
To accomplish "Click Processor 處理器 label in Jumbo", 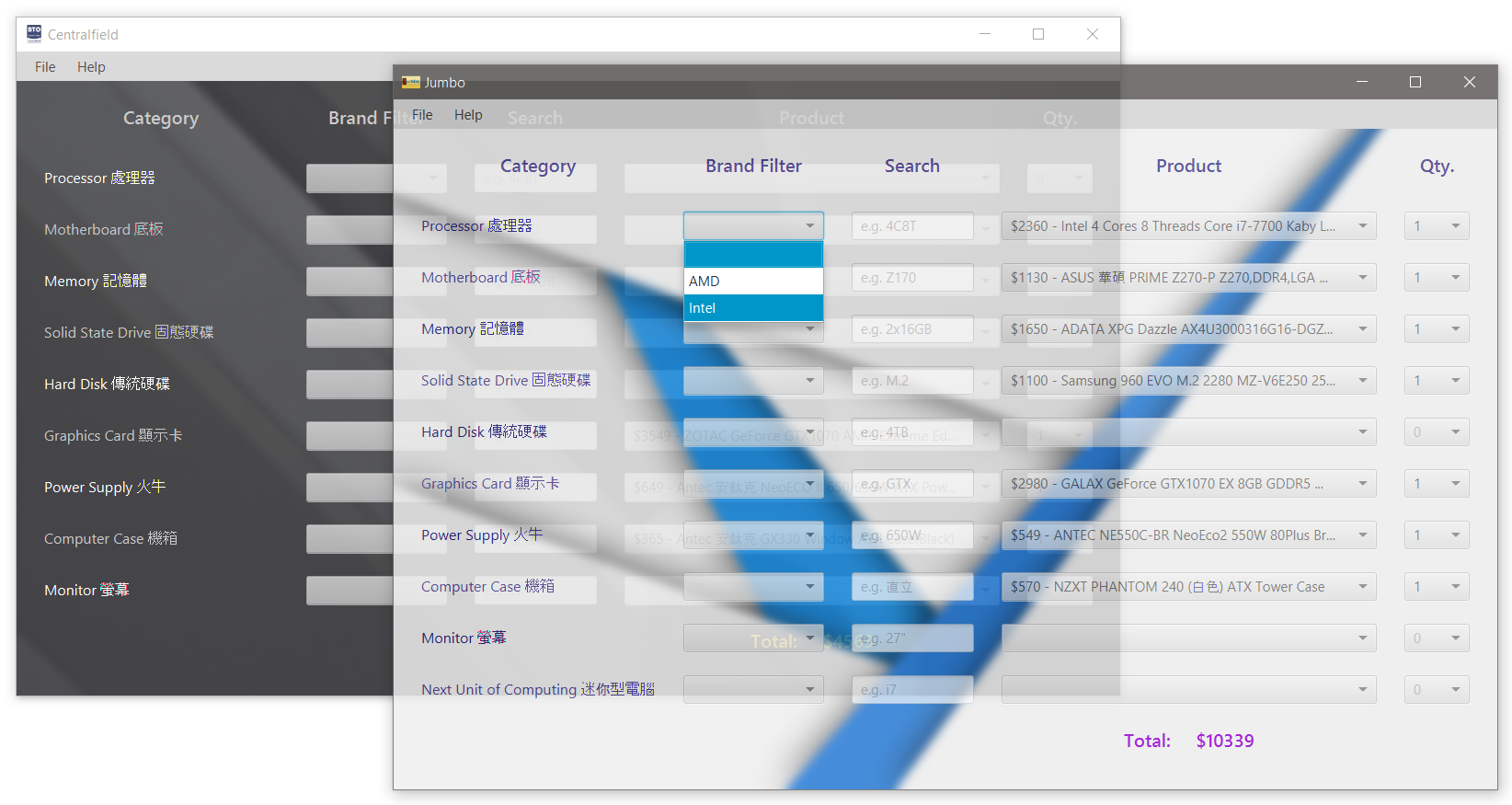I will coord(476,226).
